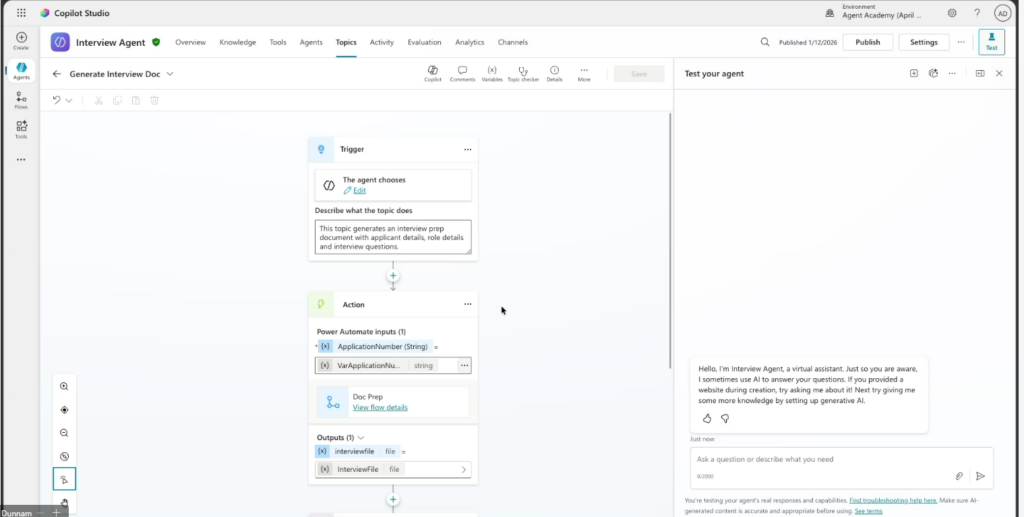Open Flows in the left sidebar
This screenshot has height=517, width=1024.
coord(21,99)
